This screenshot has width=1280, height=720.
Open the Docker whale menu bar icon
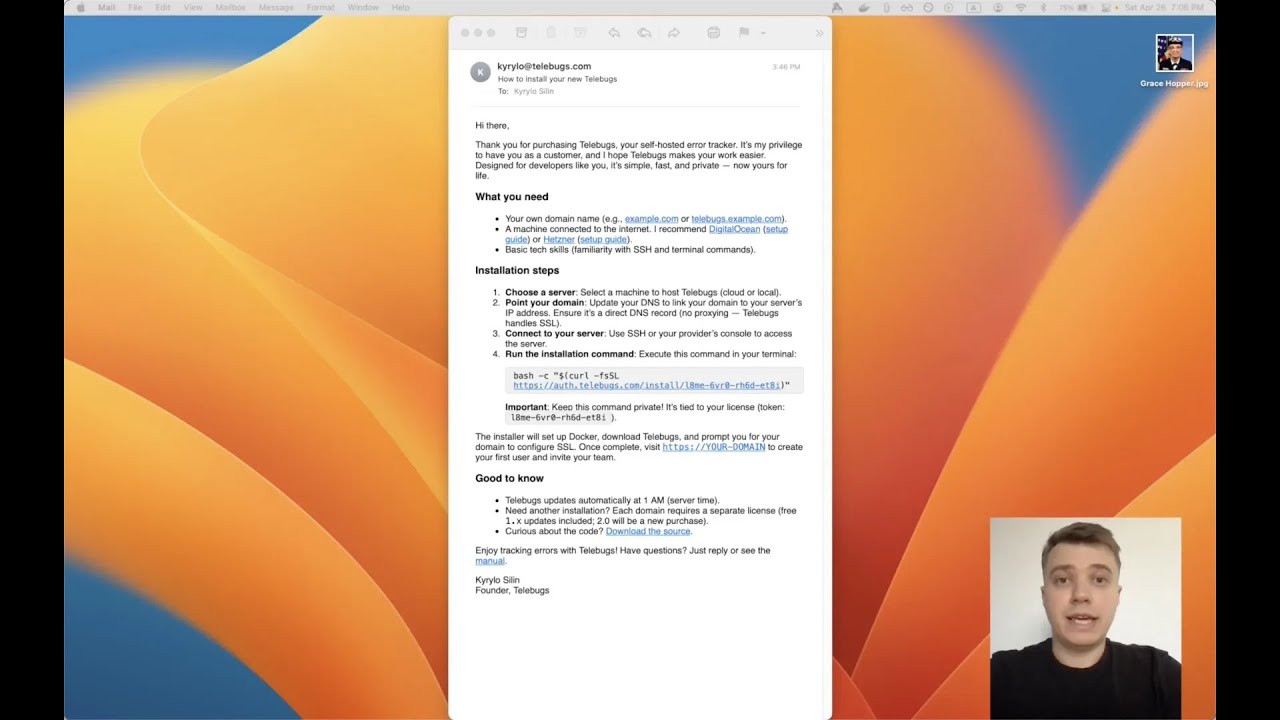(864, 7)
